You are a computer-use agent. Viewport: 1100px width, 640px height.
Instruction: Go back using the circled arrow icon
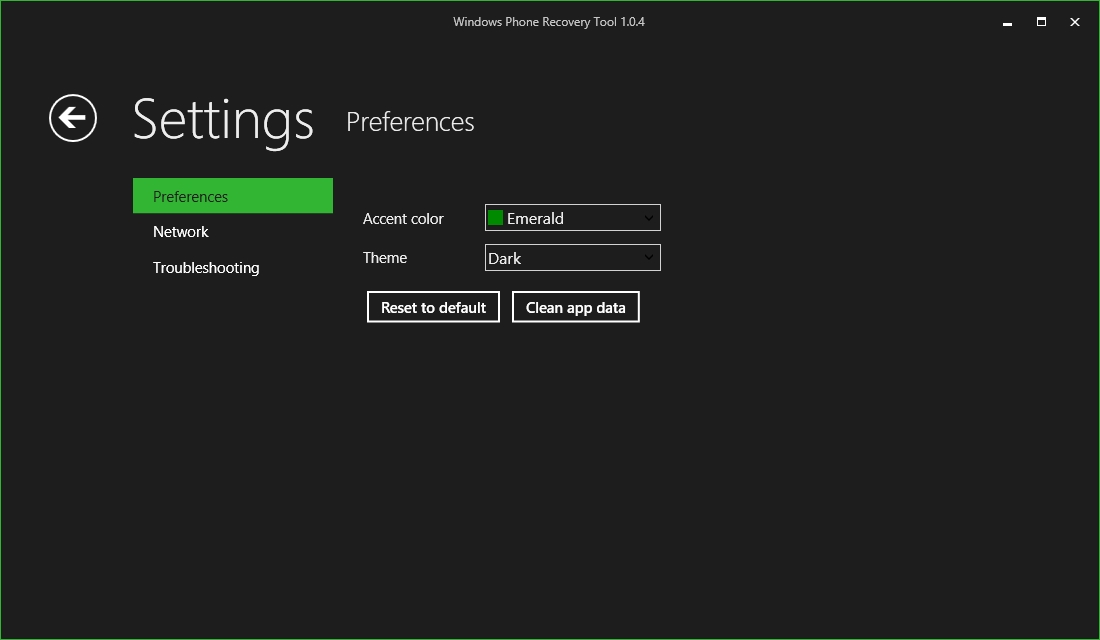click(x=73, y=118)
